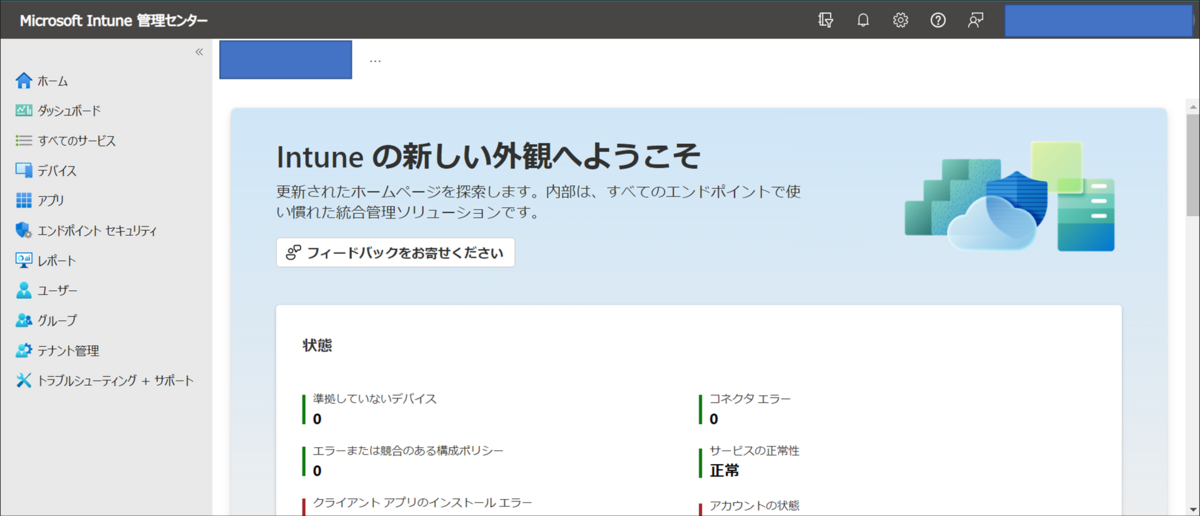This screenshot has width=1200, height=516.
Task: Click the Intune の新しい外観へようこそ heading
Action: 488,157
